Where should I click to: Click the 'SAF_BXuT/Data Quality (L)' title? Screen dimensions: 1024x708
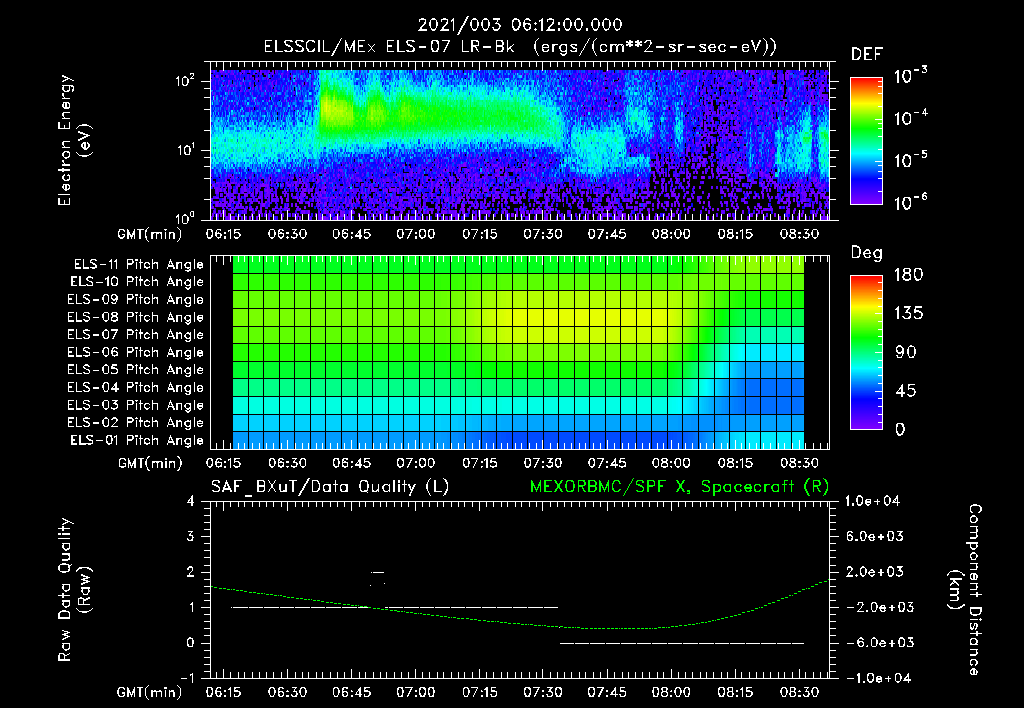tap(330, 487)
